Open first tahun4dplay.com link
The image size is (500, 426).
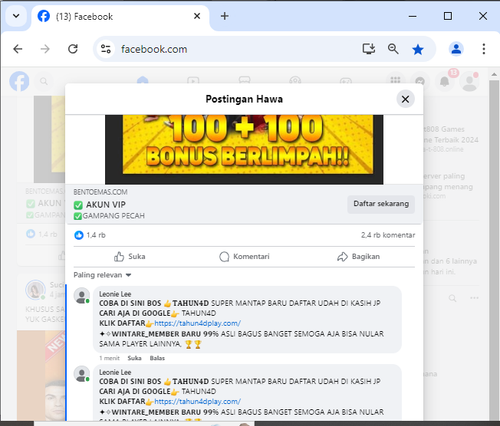pyautogui.click(x=197, y=323)
